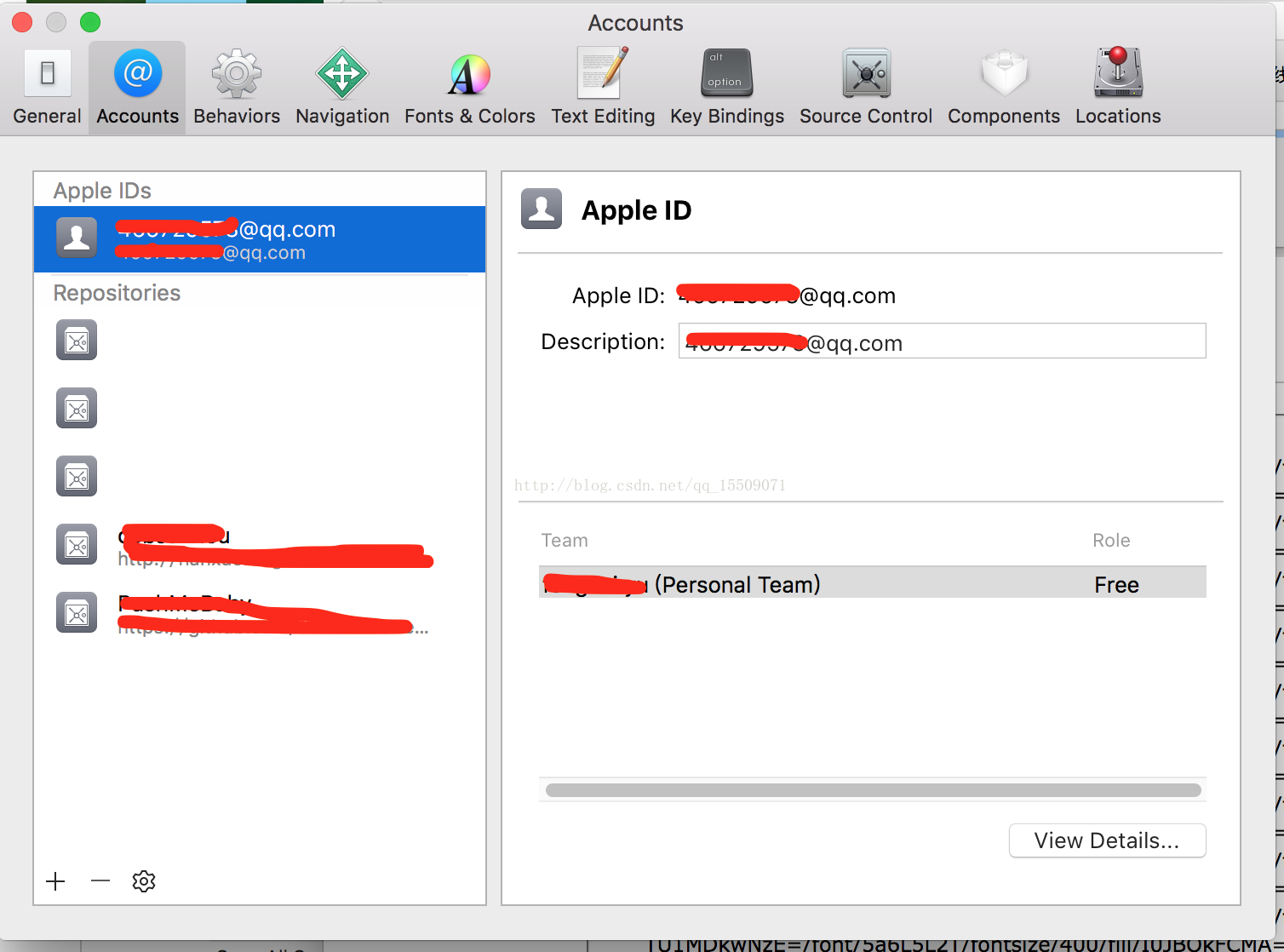Click the Source Control tab label
The width and height of the screenshot is (1284, 952).
866,116
